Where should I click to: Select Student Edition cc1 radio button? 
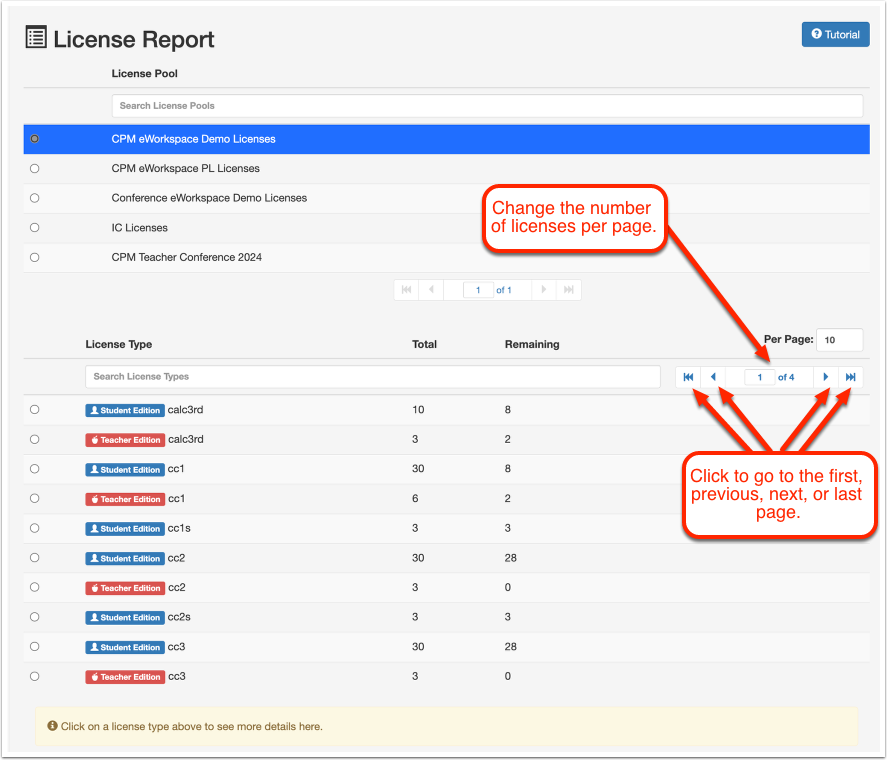click(x=35, y=469)
